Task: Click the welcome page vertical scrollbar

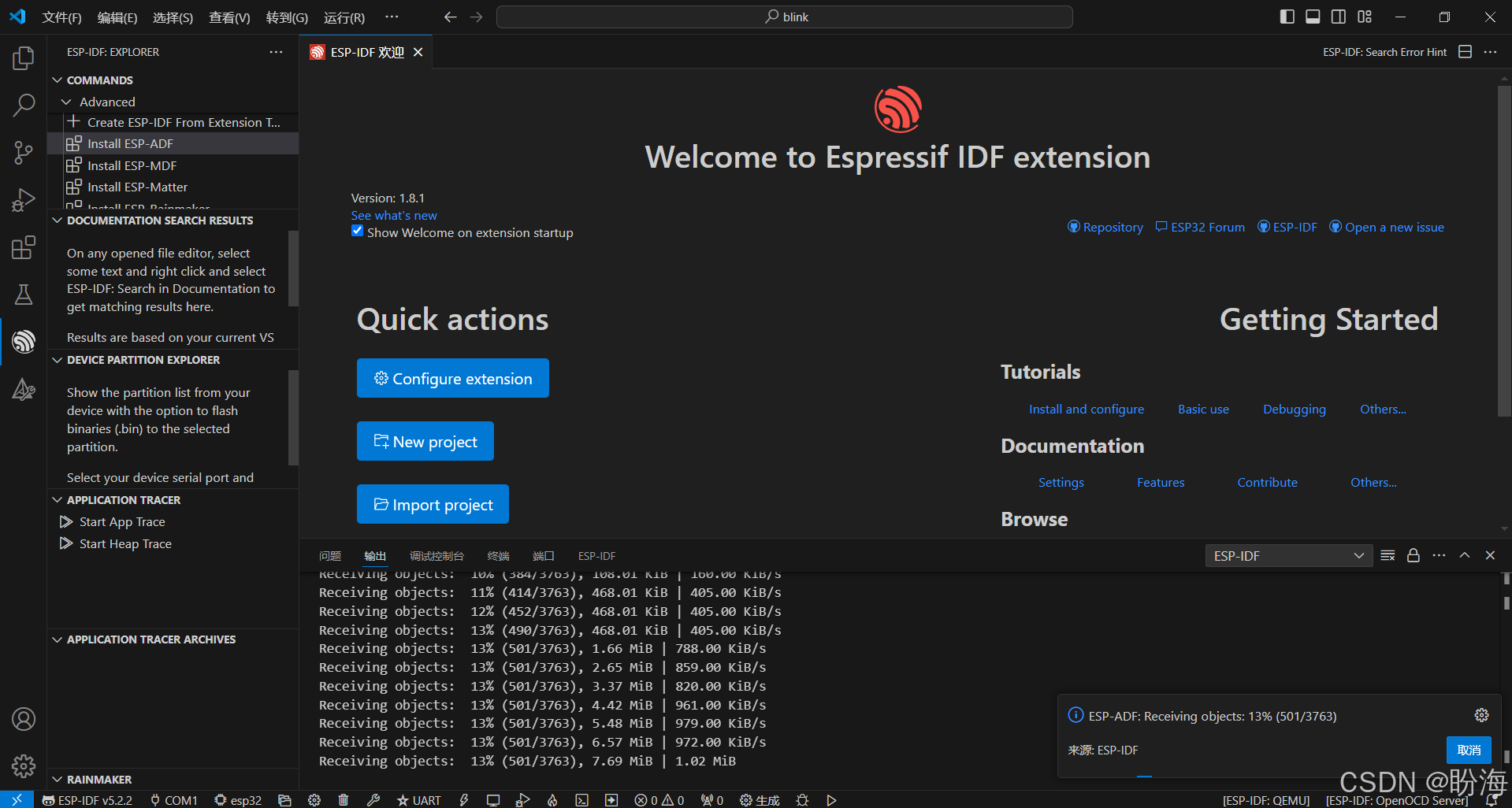Action: pos(1504,250)
